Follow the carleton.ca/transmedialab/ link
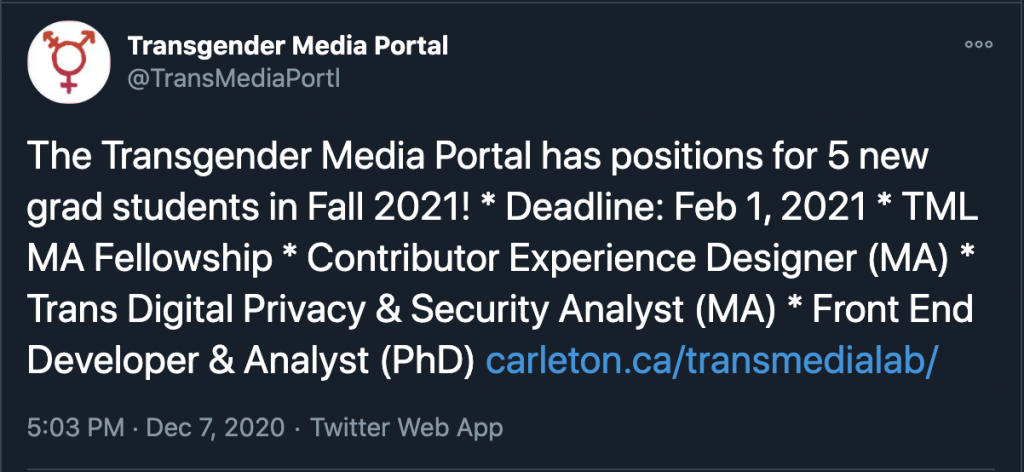Image resolution: width=1024 pixels, height=472 pixels. point(712,360)
